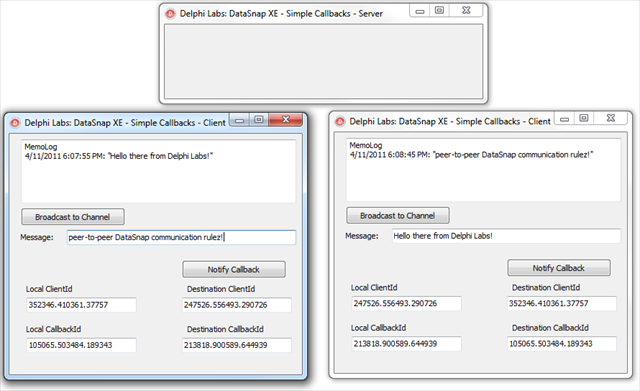
Task: Click the left Client window title text
Action: (125, 123)
